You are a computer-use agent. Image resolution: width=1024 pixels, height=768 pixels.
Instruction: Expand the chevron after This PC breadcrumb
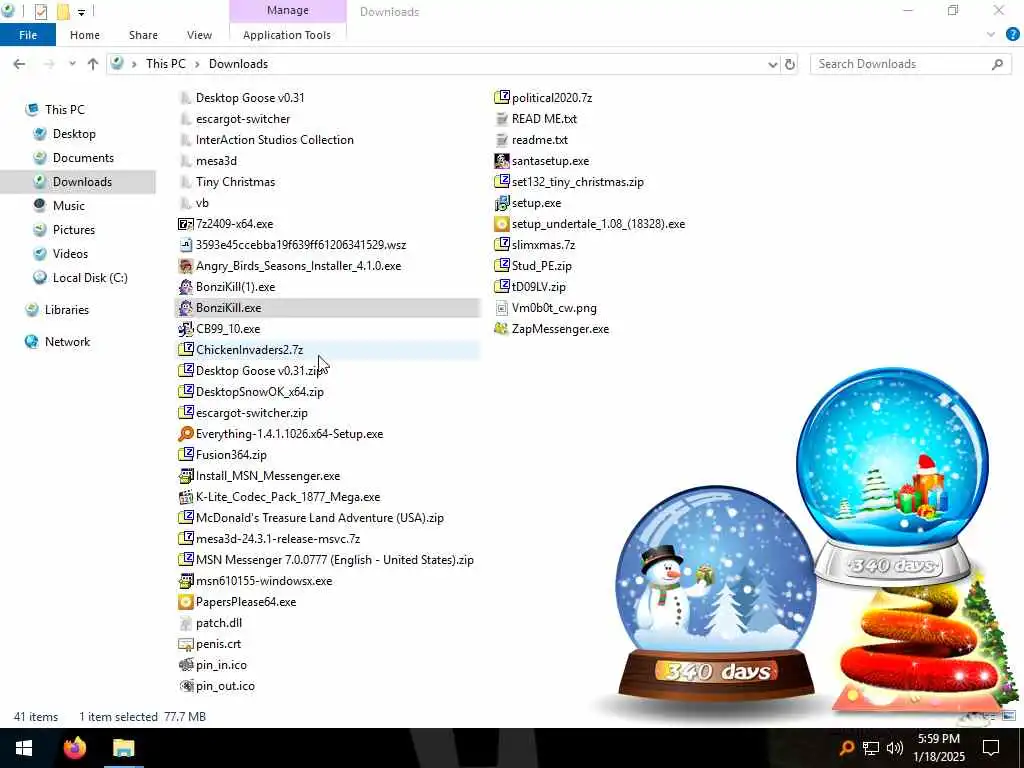coord(197,64)
